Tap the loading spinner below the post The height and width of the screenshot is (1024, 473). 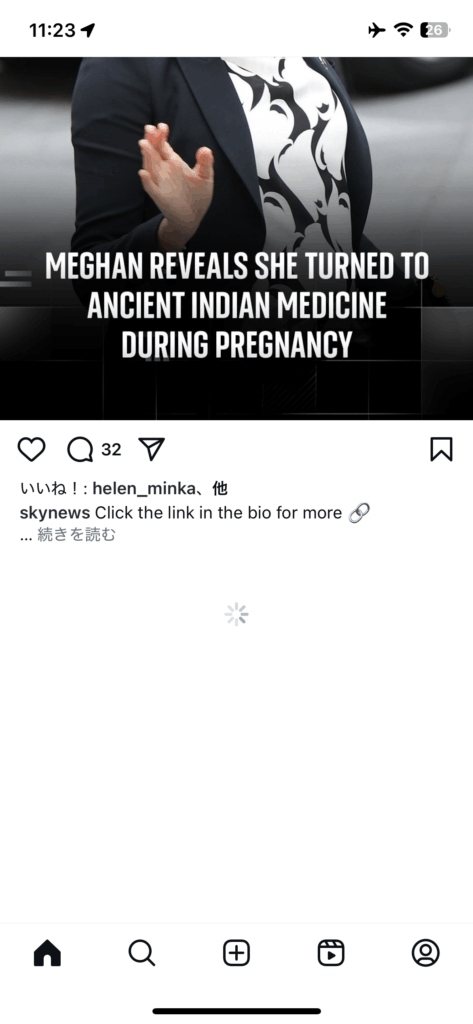coord(236,615)
